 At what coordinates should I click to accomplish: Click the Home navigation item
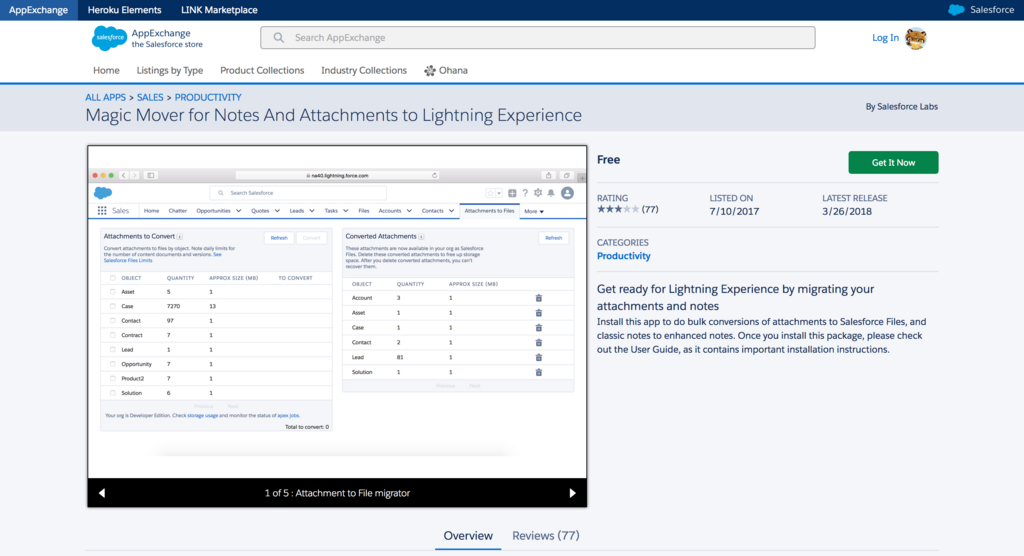tap(106, 71)
